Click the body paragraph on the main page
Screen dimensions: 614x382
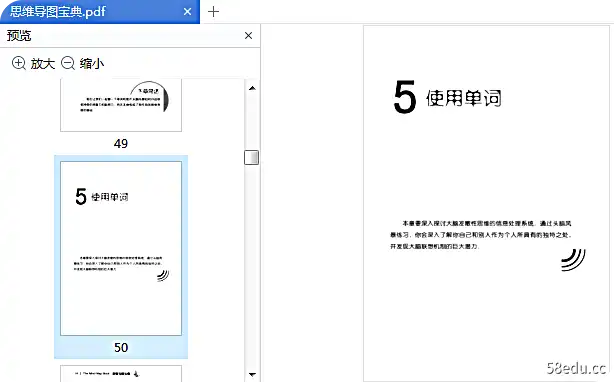click(x=481, y=235)
